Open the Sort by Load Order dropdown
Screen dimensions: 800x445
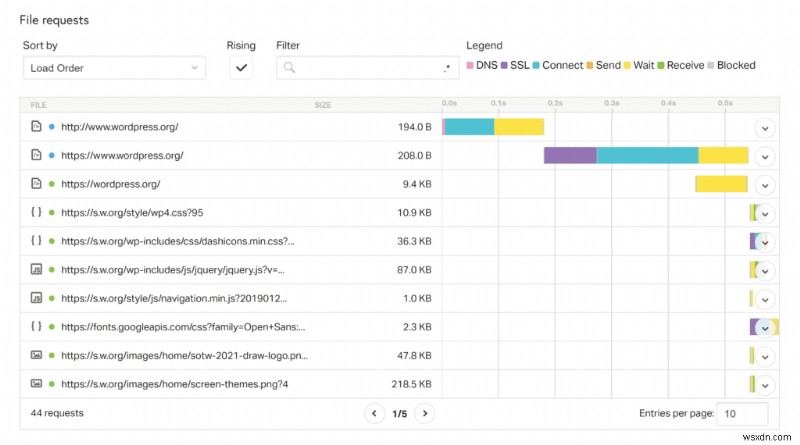point(113,68)
